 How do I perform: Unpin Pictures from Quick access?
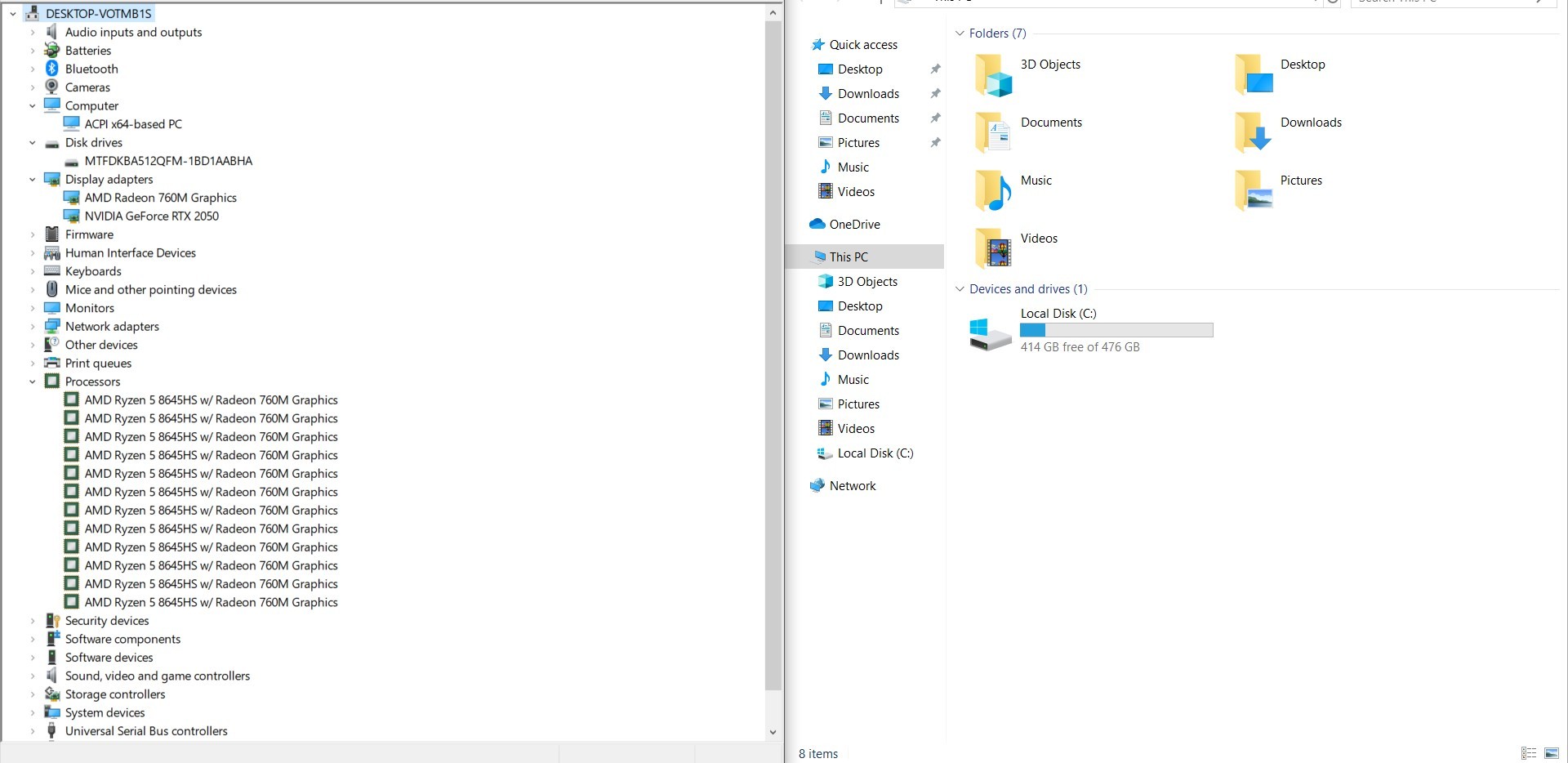point(935,142)
